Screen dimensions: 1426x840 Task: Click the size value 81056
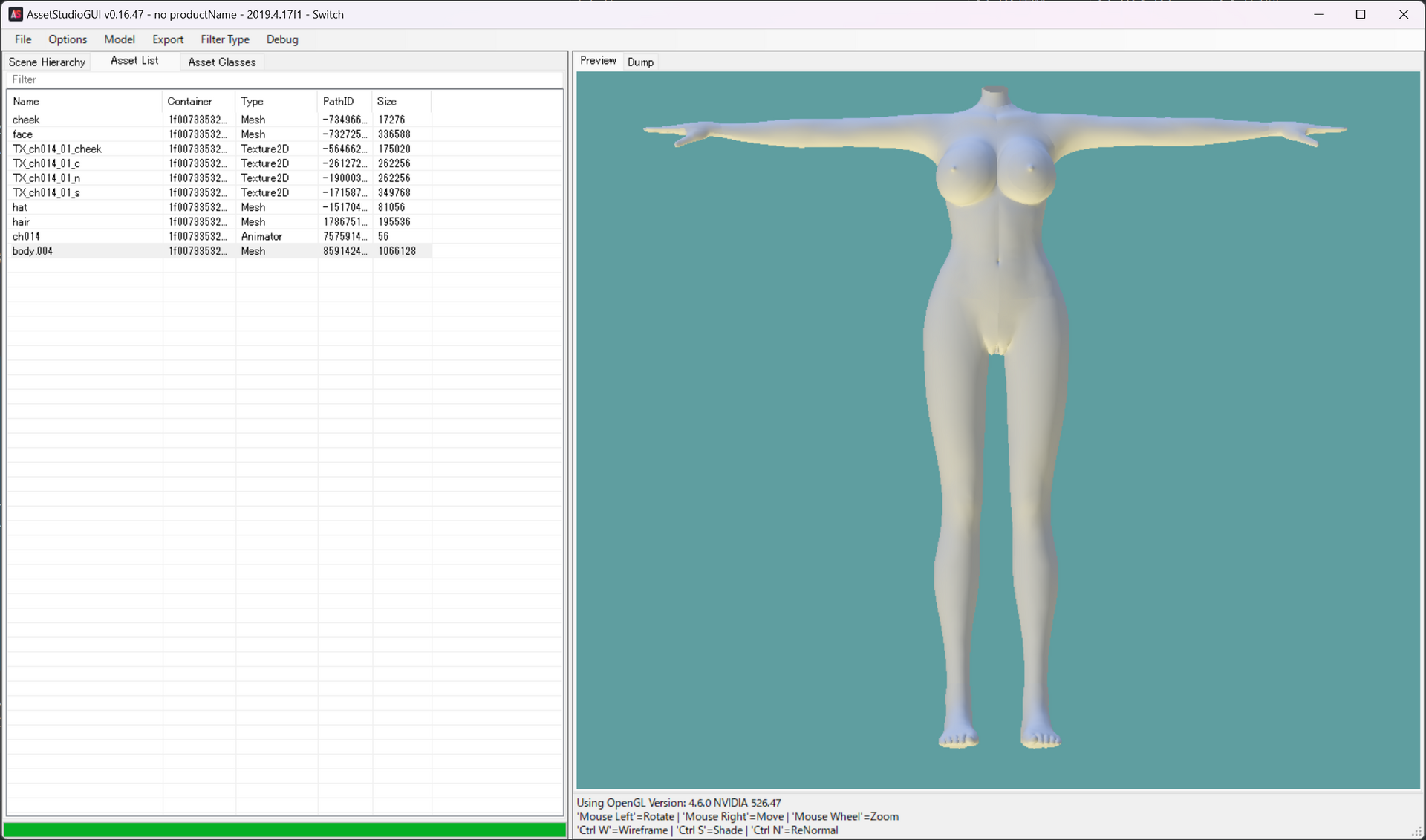(x=391, y=207)
